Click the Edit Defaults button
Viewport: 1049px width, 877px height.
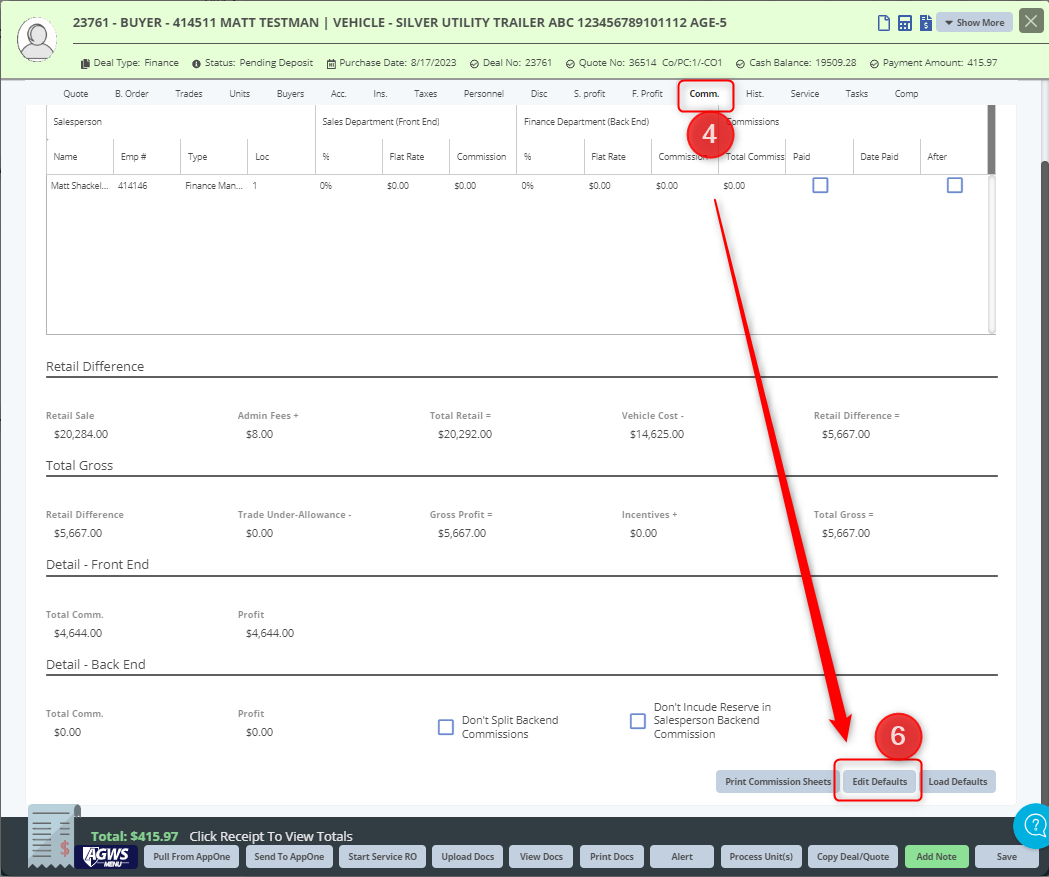point(879,781)
